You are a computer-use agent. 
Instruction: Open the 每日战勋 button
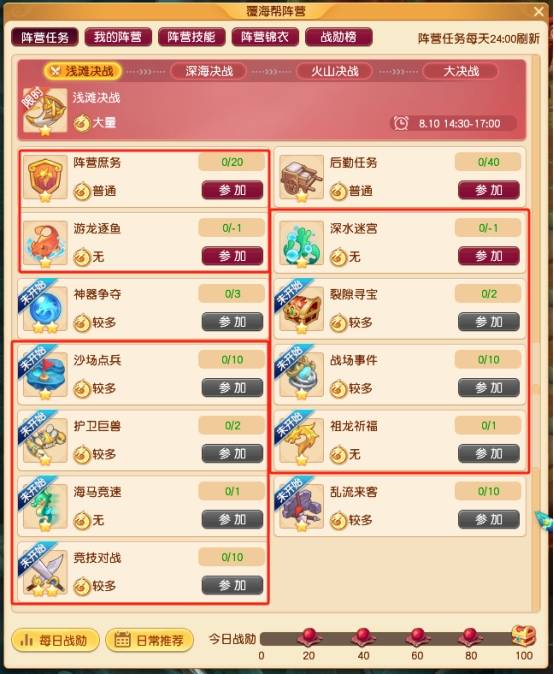coord(55,640)
